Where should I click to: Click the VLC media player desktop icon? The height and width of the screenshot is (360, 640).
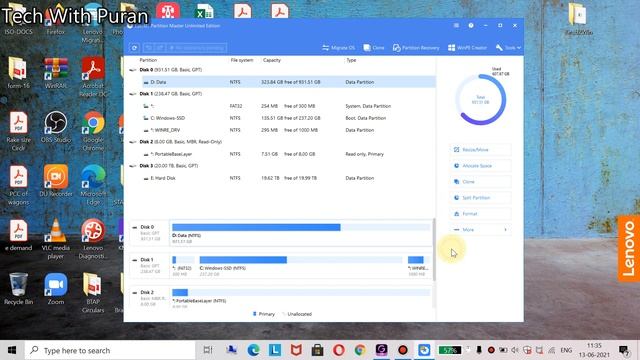(x=56, y=239)
